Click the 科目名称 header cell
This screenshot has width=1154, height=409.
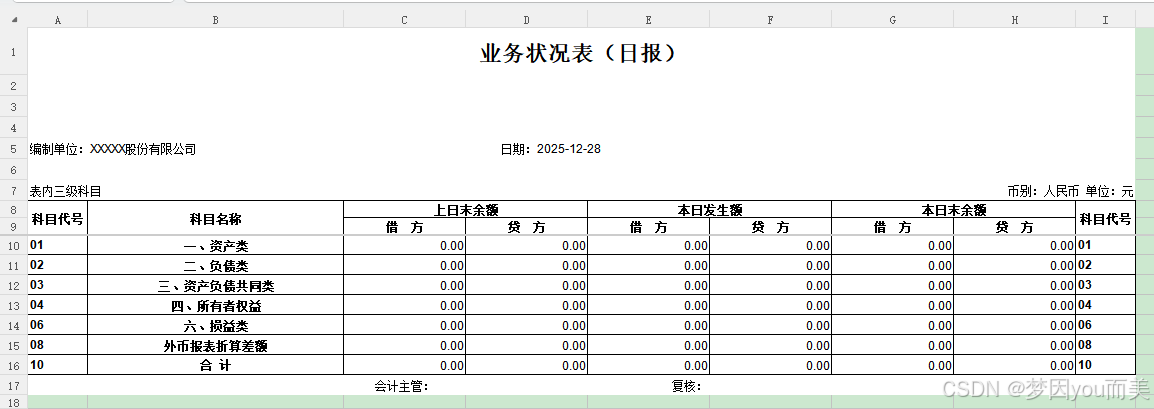click(216, 218)
